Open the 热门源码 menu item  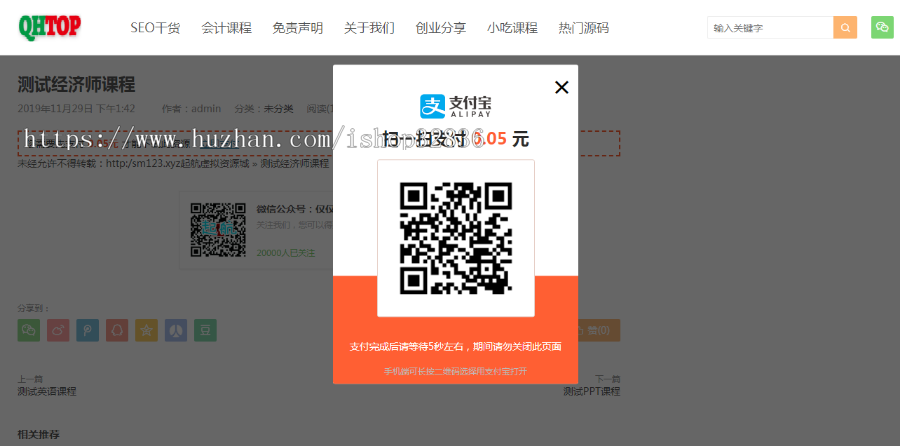[x=583, y=28]
